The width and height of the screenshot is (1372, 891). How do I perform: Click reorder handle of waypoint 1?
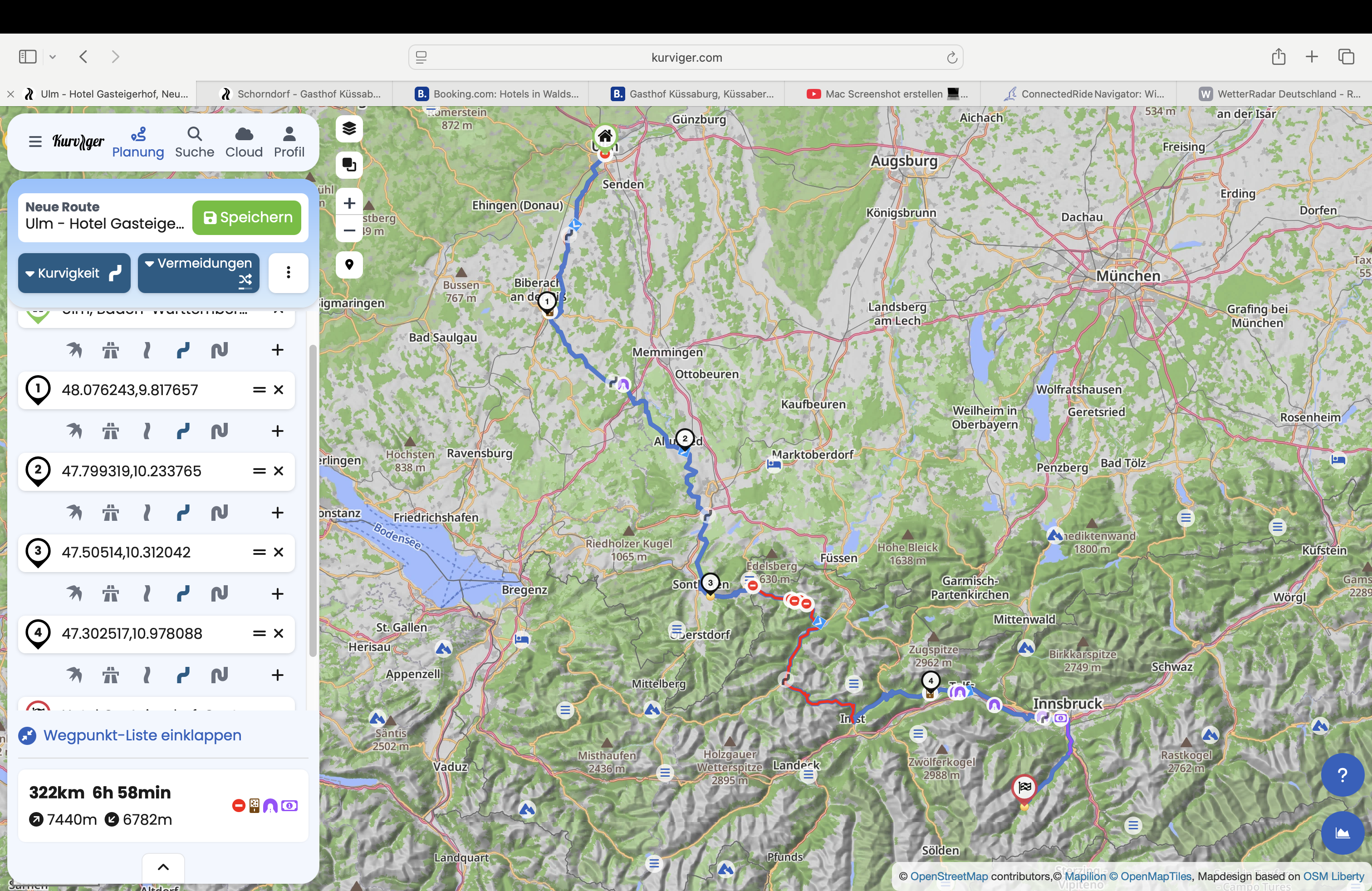click(x=260, y=390)
